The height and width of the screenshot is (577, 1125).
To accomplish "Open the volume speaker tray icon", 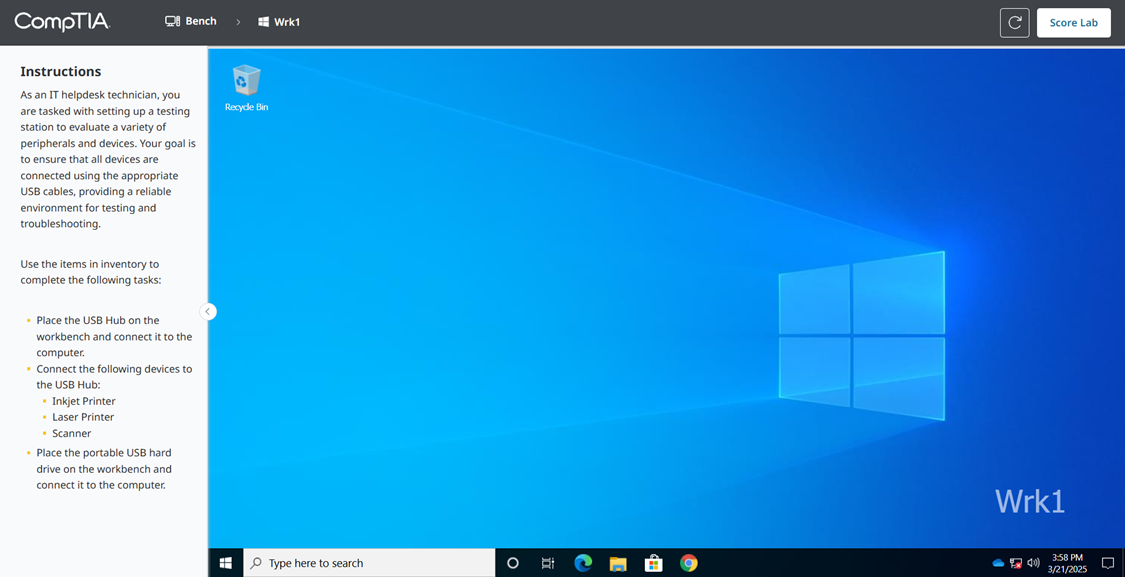I will tap(1033, 563).
